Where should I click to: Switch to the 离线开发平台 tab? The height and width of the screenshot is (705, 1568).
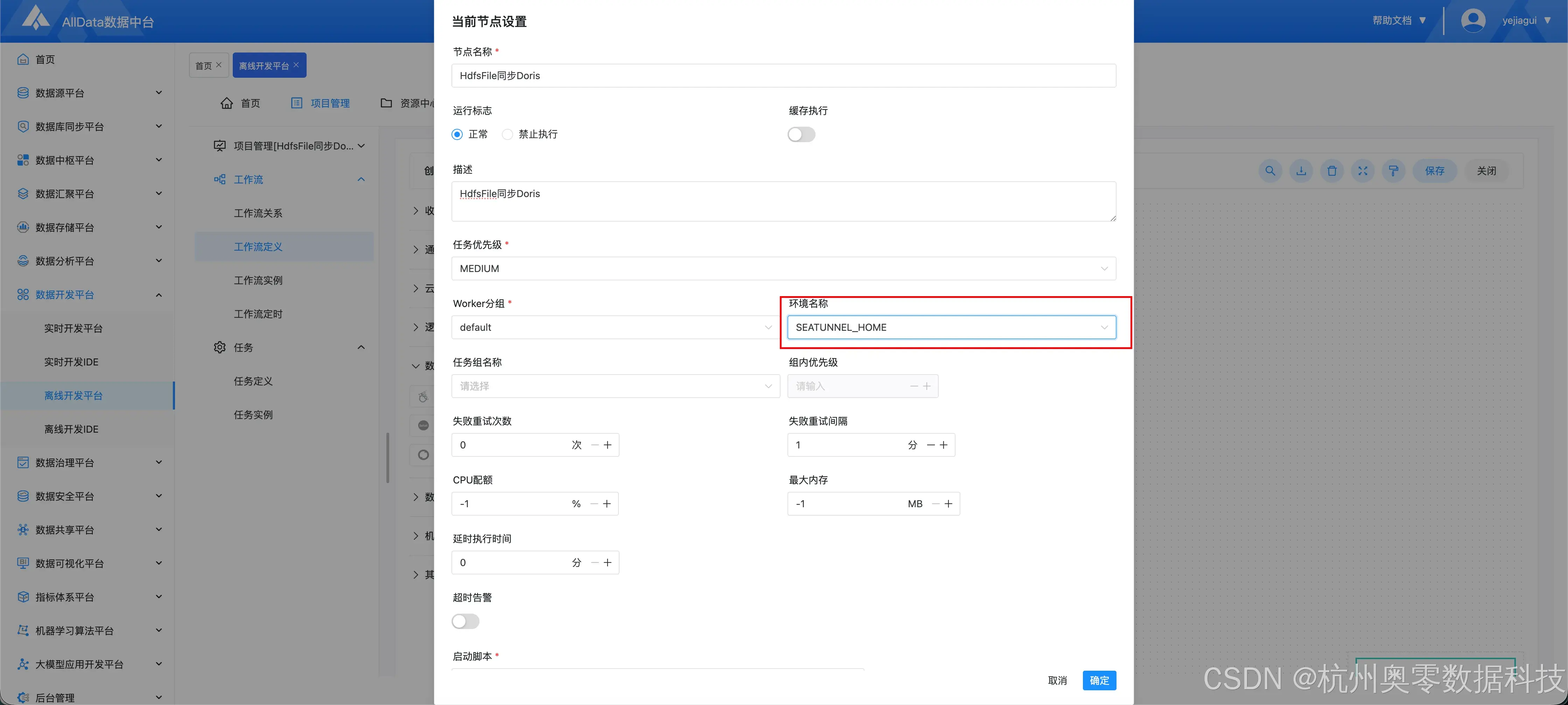tap(264, 64)
